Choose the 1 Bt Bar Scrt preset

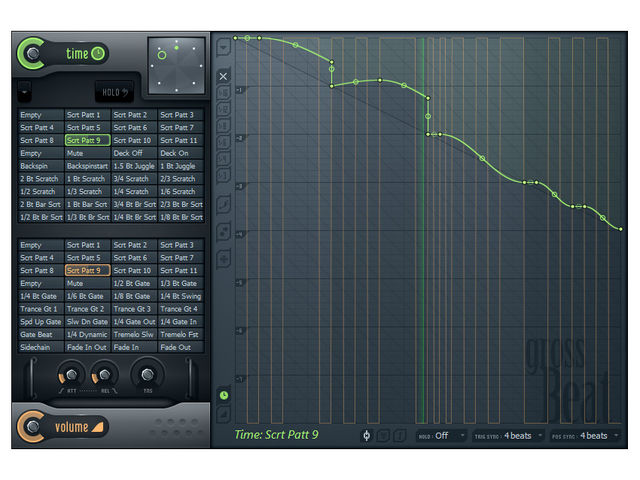(x=87, y=204)
